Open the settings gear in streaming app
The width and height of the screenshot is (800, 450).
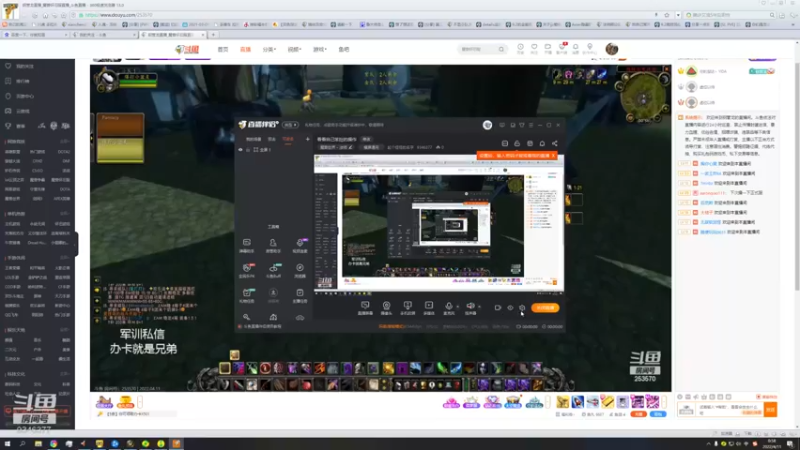pyautogui.click(x=522, y=308)
